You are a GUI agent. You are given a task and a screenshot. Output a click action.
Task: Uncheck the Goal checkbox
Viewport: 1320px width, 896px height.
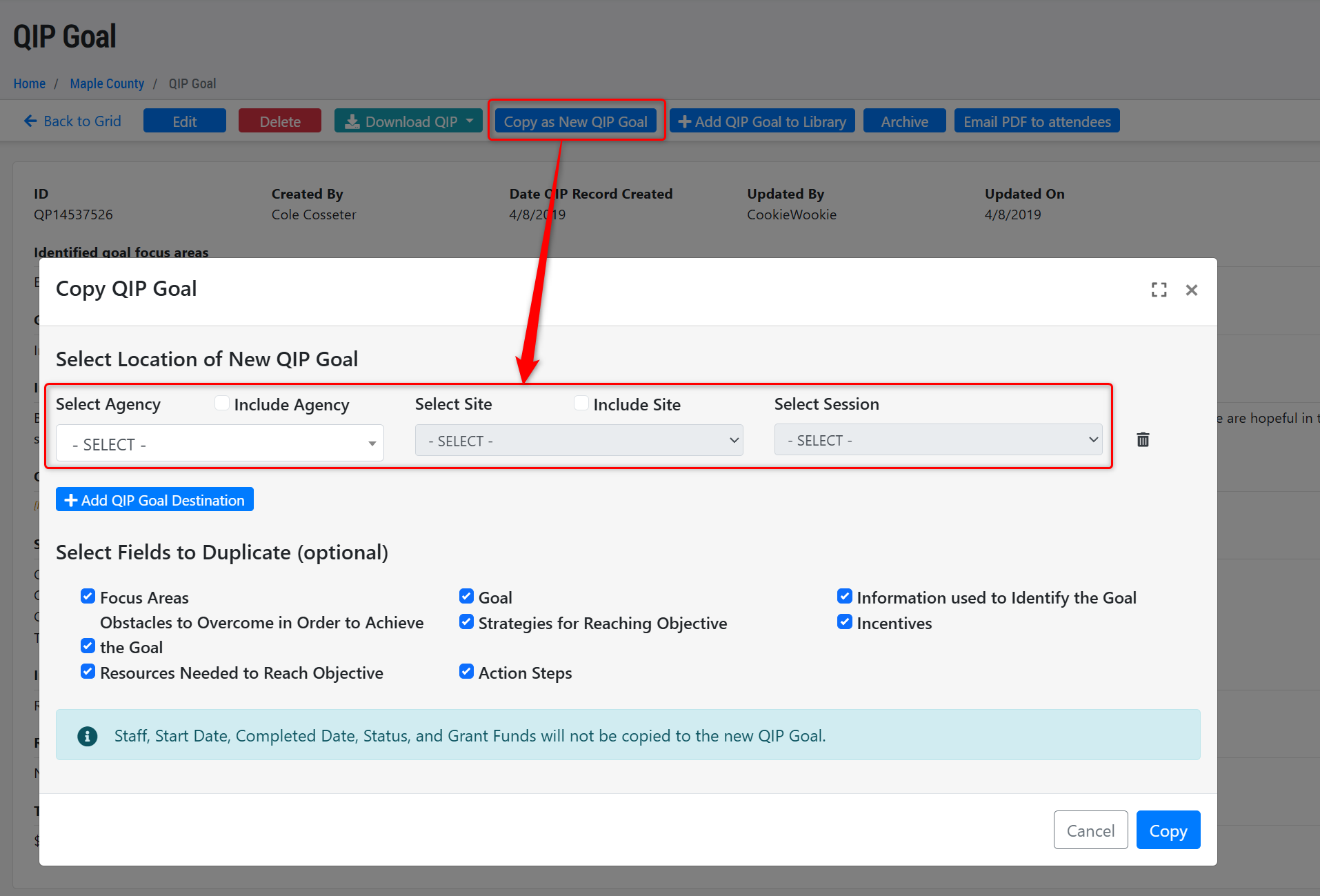click(466, 596)
